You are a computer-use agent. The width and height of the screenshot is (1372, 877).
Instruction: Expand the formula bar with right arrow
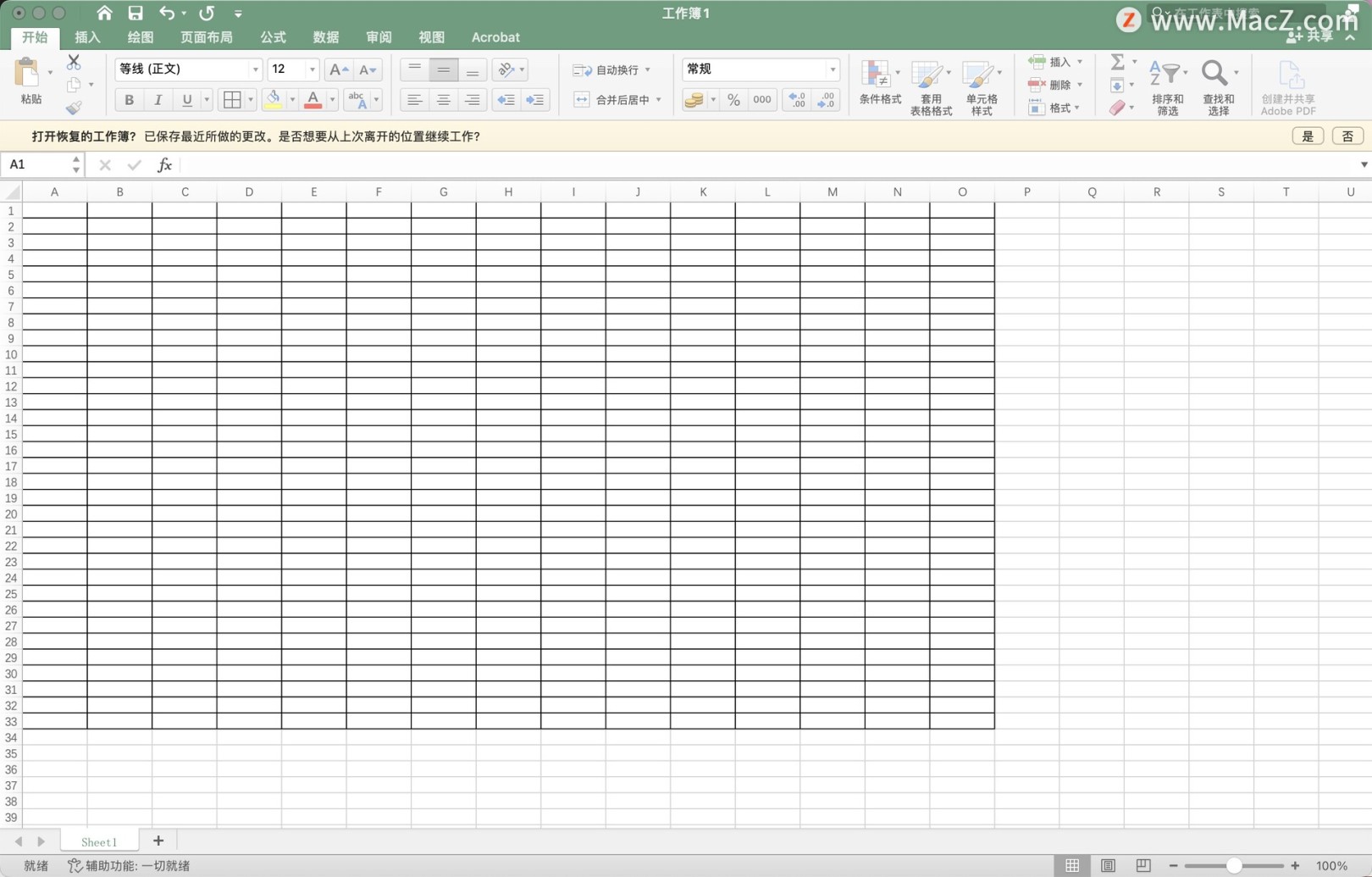tap(1364, 164)
